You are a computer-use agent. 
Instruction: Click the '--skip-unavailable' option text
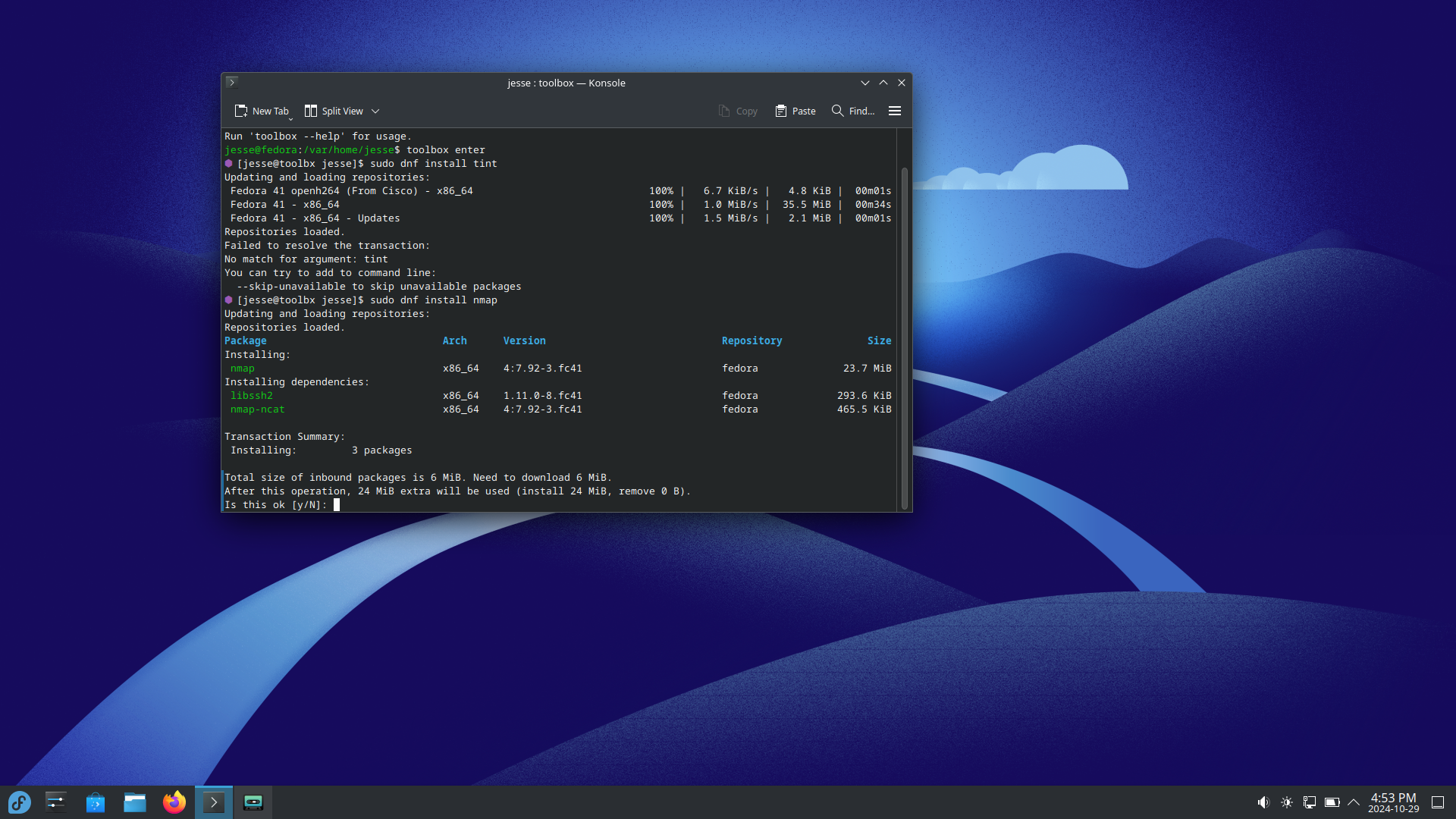pyautogui.click(x=291, y=287)
